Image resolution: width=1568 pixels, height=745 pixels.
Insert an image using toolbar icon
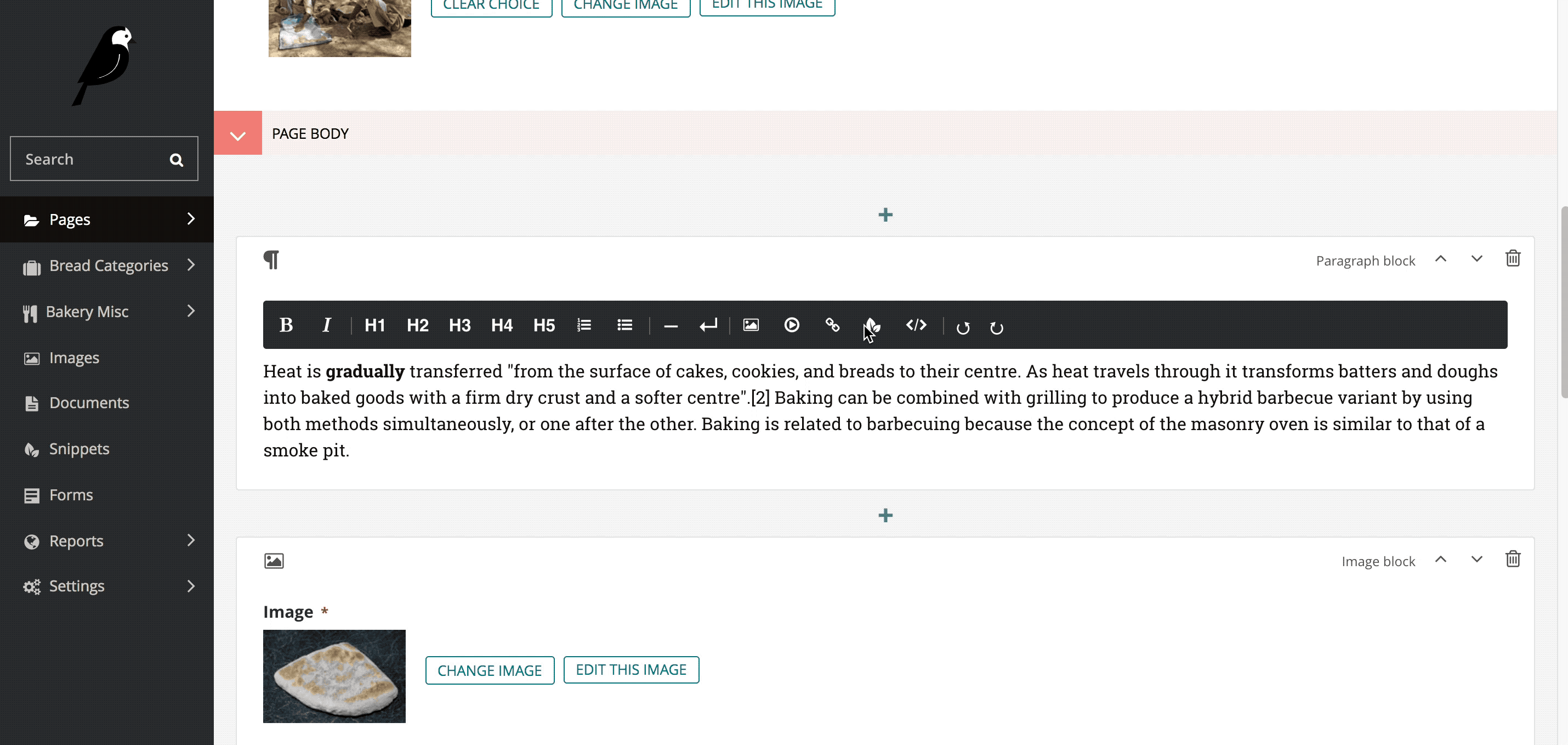click(751, 324)
